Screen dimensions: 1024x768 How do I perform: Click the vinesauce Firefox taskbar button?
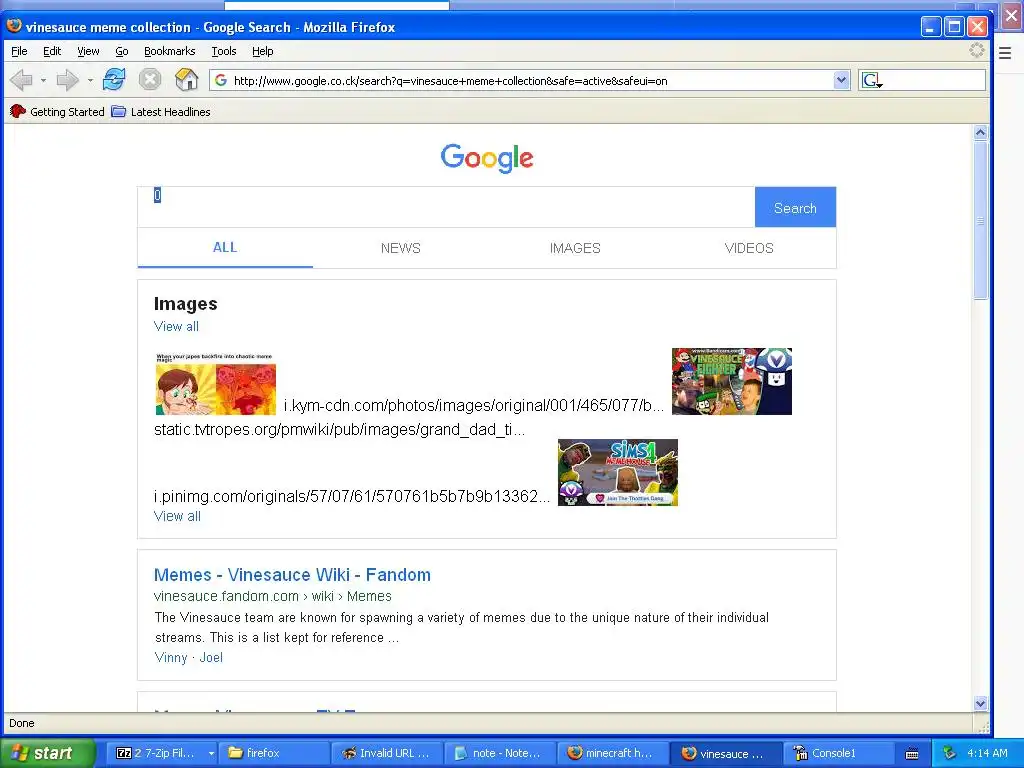[725, 753]
